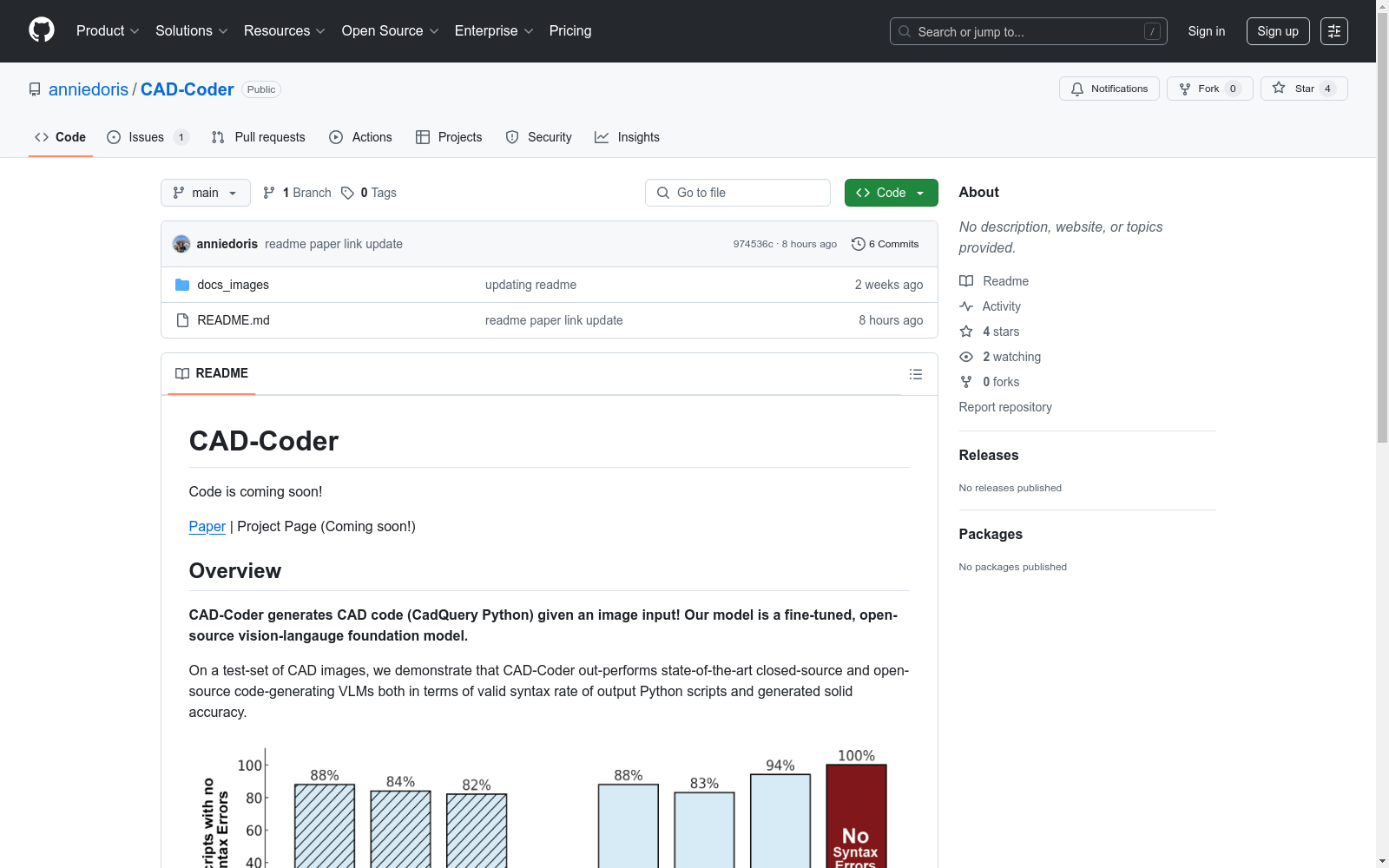Viewport: 1389px width, 868px height.
Task: Click the anniedoris avatar image
Action: [x=181, y=244]
